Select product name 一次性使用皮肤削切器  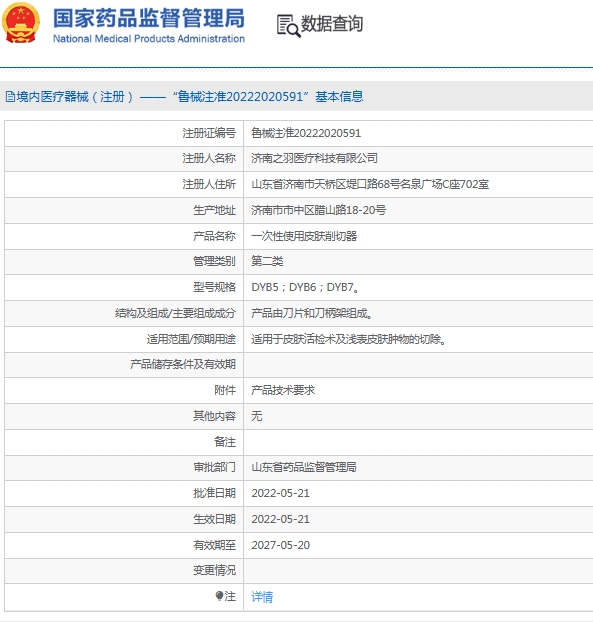click(x=304, y=236)
